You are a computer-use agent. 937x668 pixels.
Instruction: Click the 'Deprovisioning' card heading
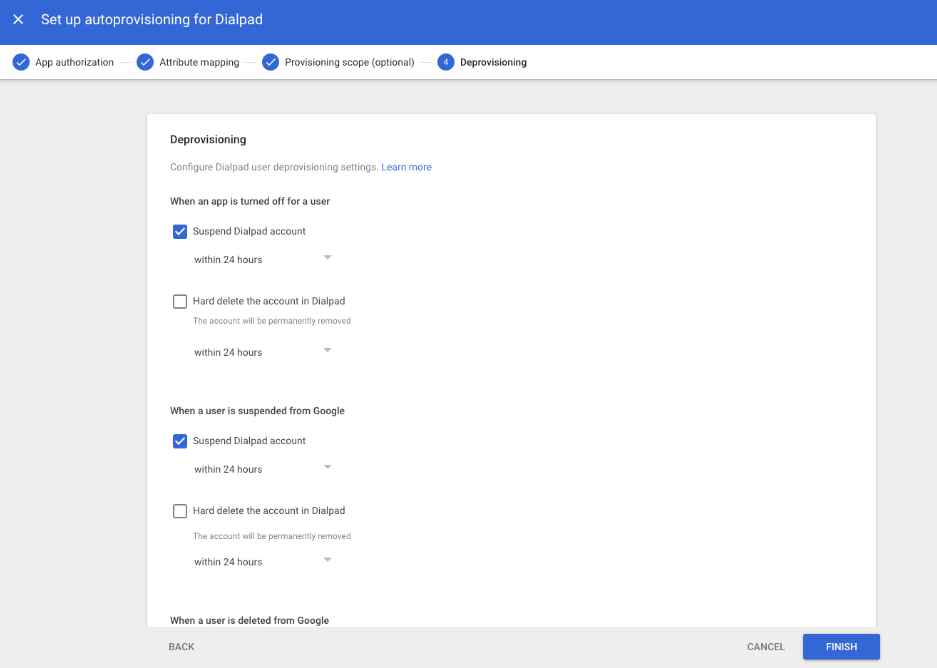208,139
